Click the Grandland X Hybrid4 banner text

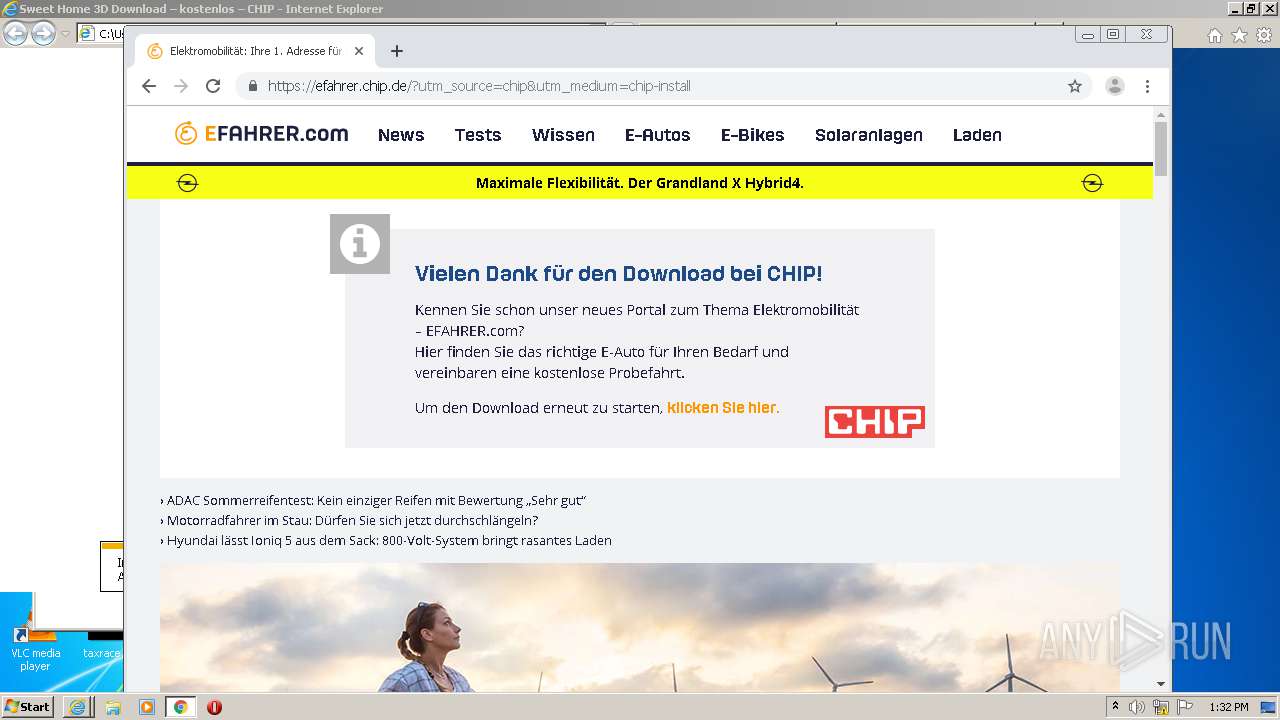click(640, 183)
